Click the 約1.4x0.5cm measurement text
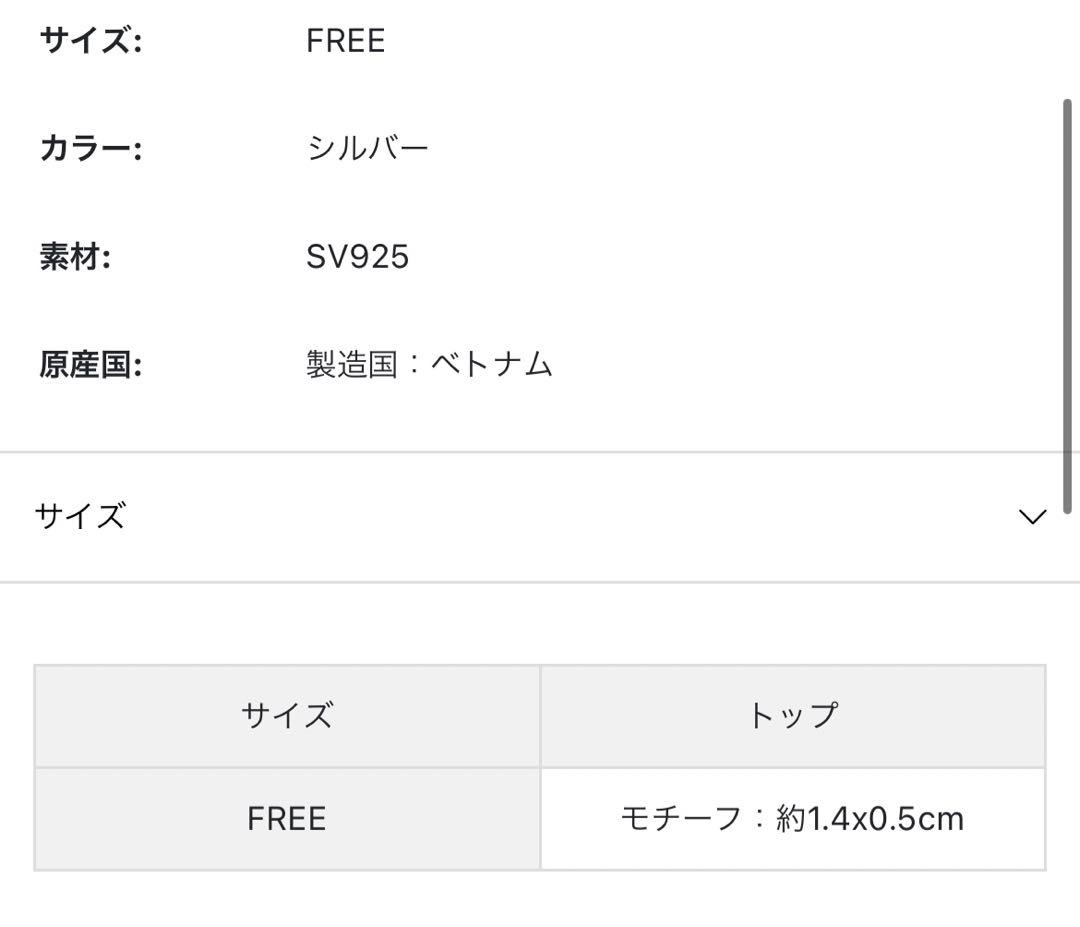 click(870, 819)
